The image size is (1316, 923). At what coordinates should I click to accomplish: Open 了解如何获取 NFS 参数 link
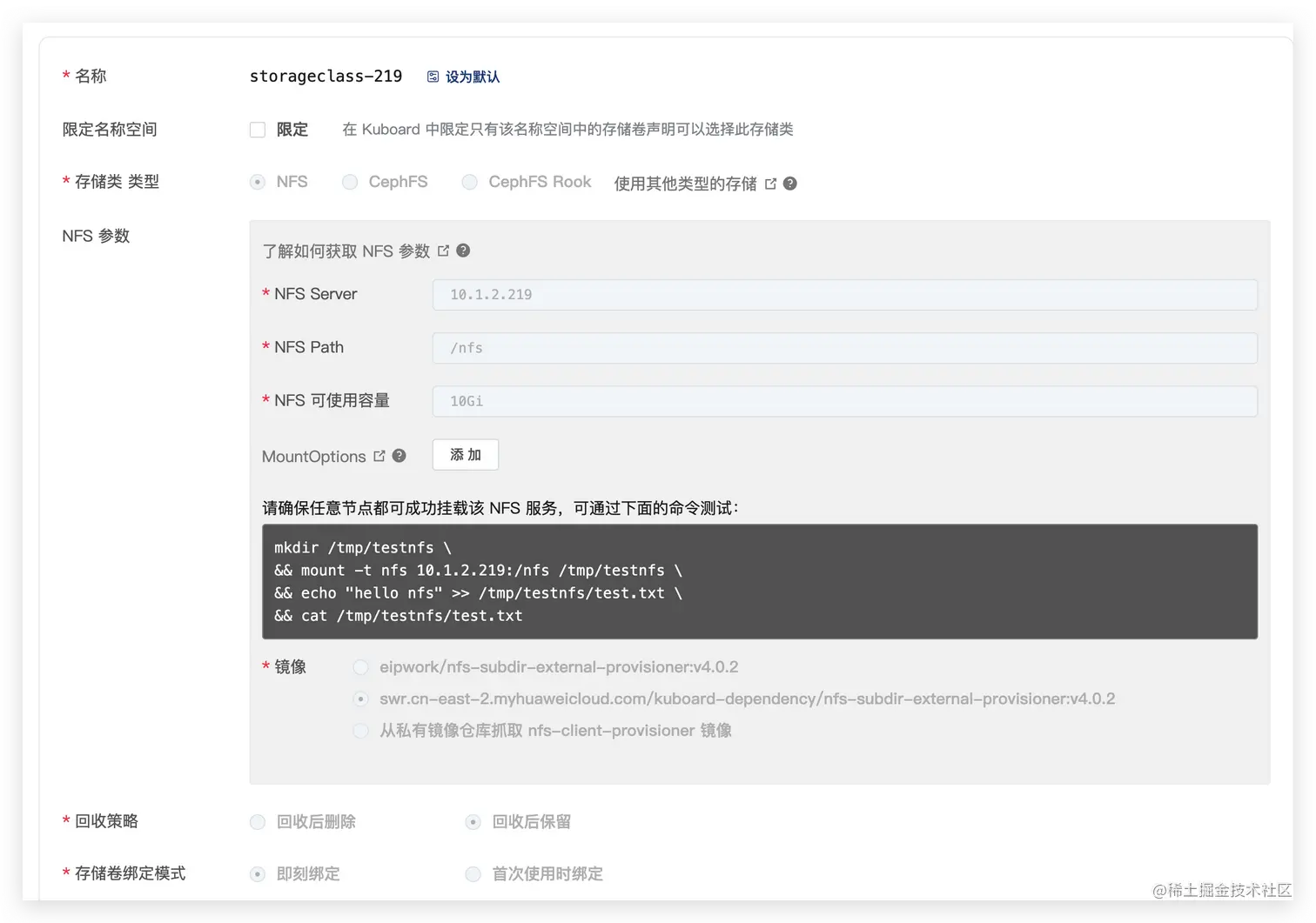click(x=346, y=251)
